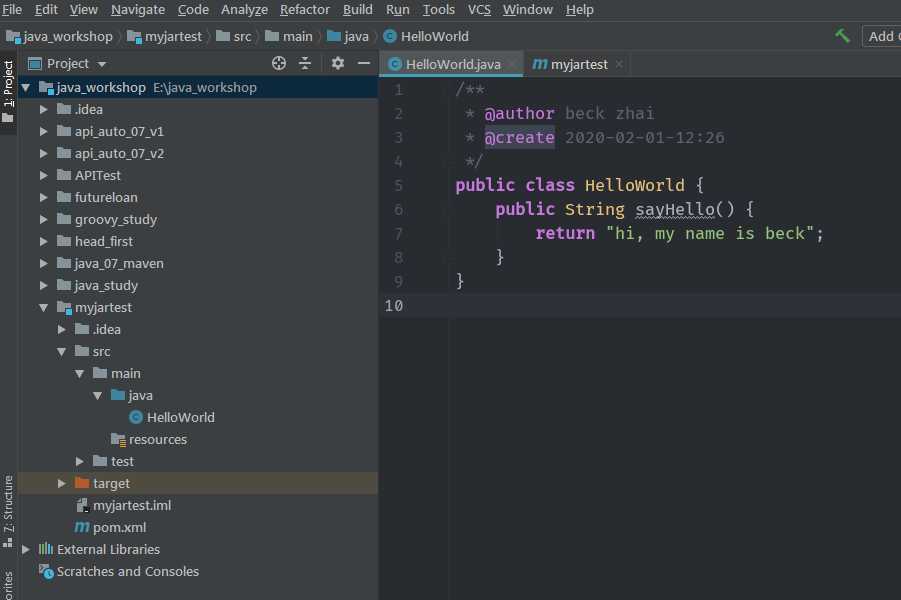Close the HelloWorld.java editor tab

[511, 64]
